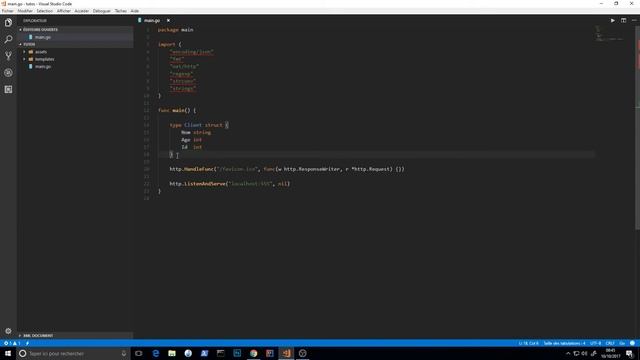The height and width of the screenshot is (360, 640).
Task: Launch Microsoft Edge from taskbar
Action: point(156,353)
